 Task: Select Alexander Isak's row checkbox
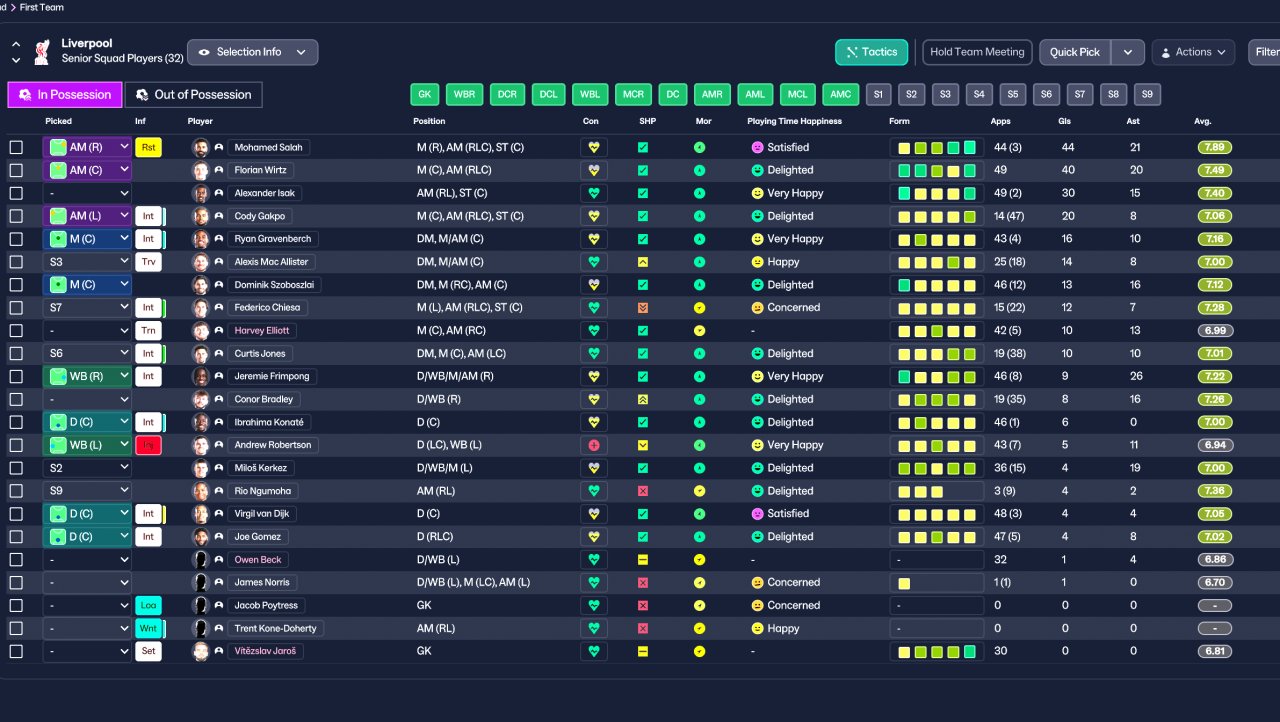16,193
